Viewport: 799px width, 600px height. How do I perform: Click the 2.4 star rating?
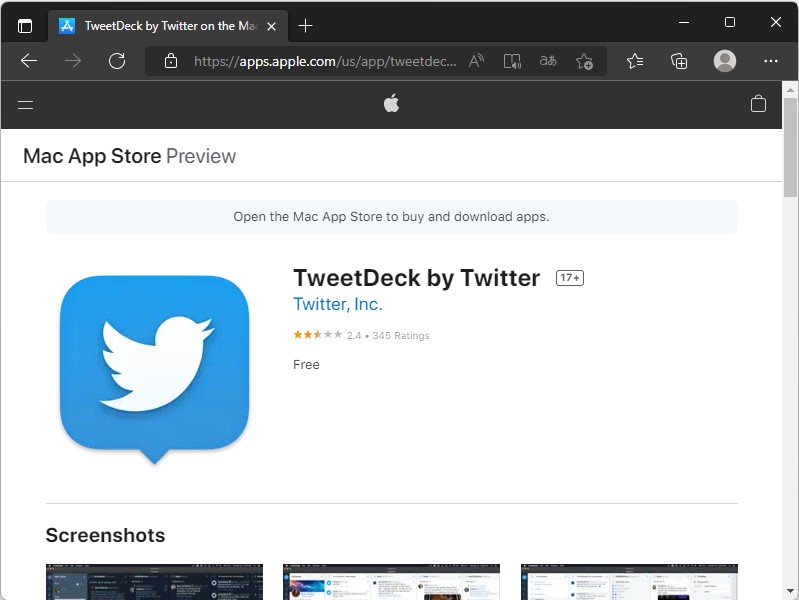[x=327, y=335]
